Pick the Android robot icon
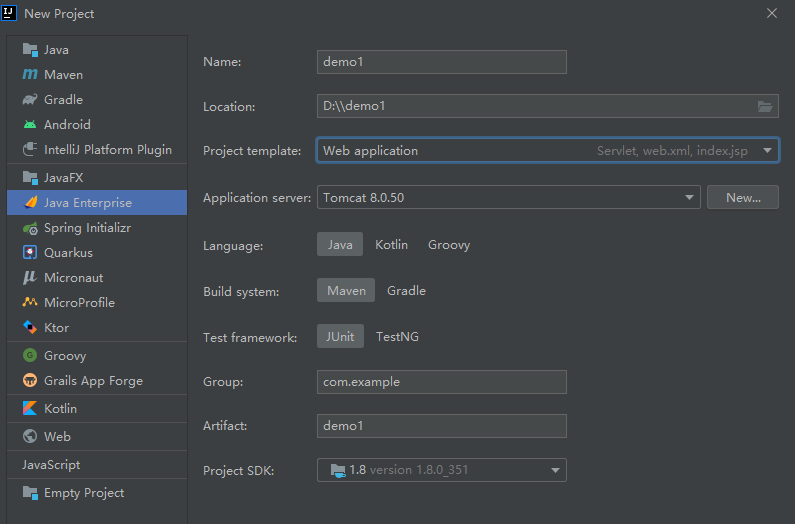This screenshot has height=524, width=795. click(x=30, y=124)
